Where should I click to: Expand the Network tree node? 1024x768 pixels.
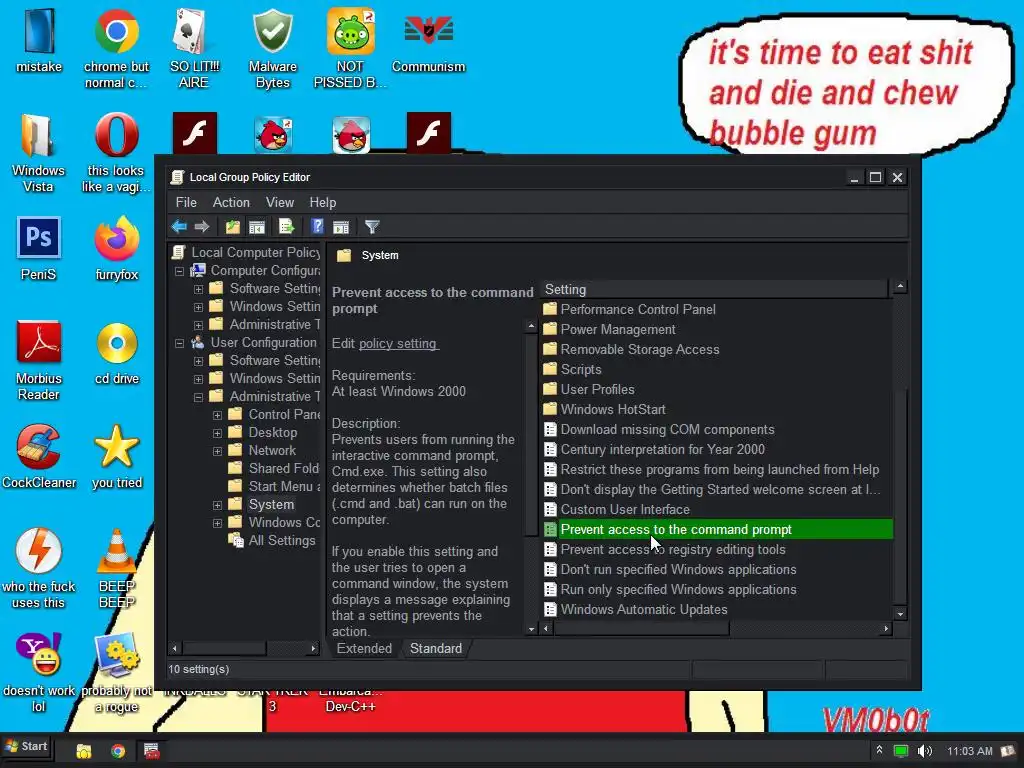point(217,451)
